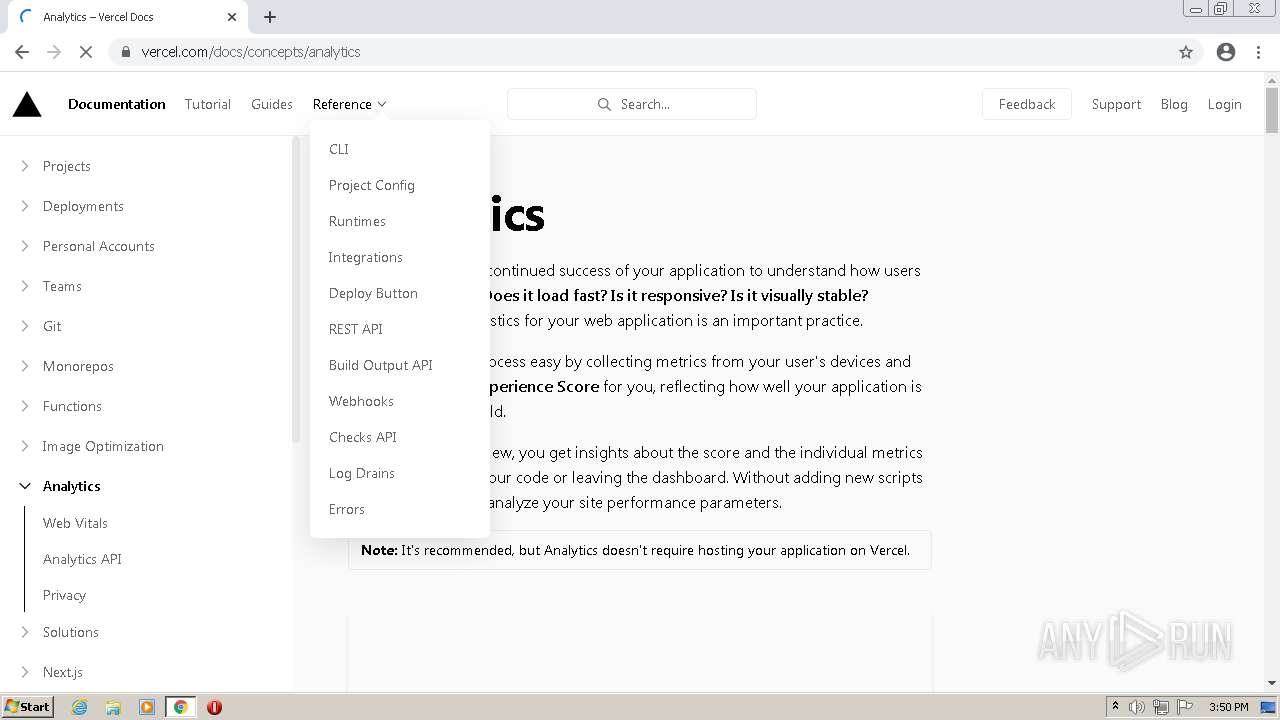Screen dimensions: 1280x720
Task: Click the Login link
Action: (x=1224, y=104)
